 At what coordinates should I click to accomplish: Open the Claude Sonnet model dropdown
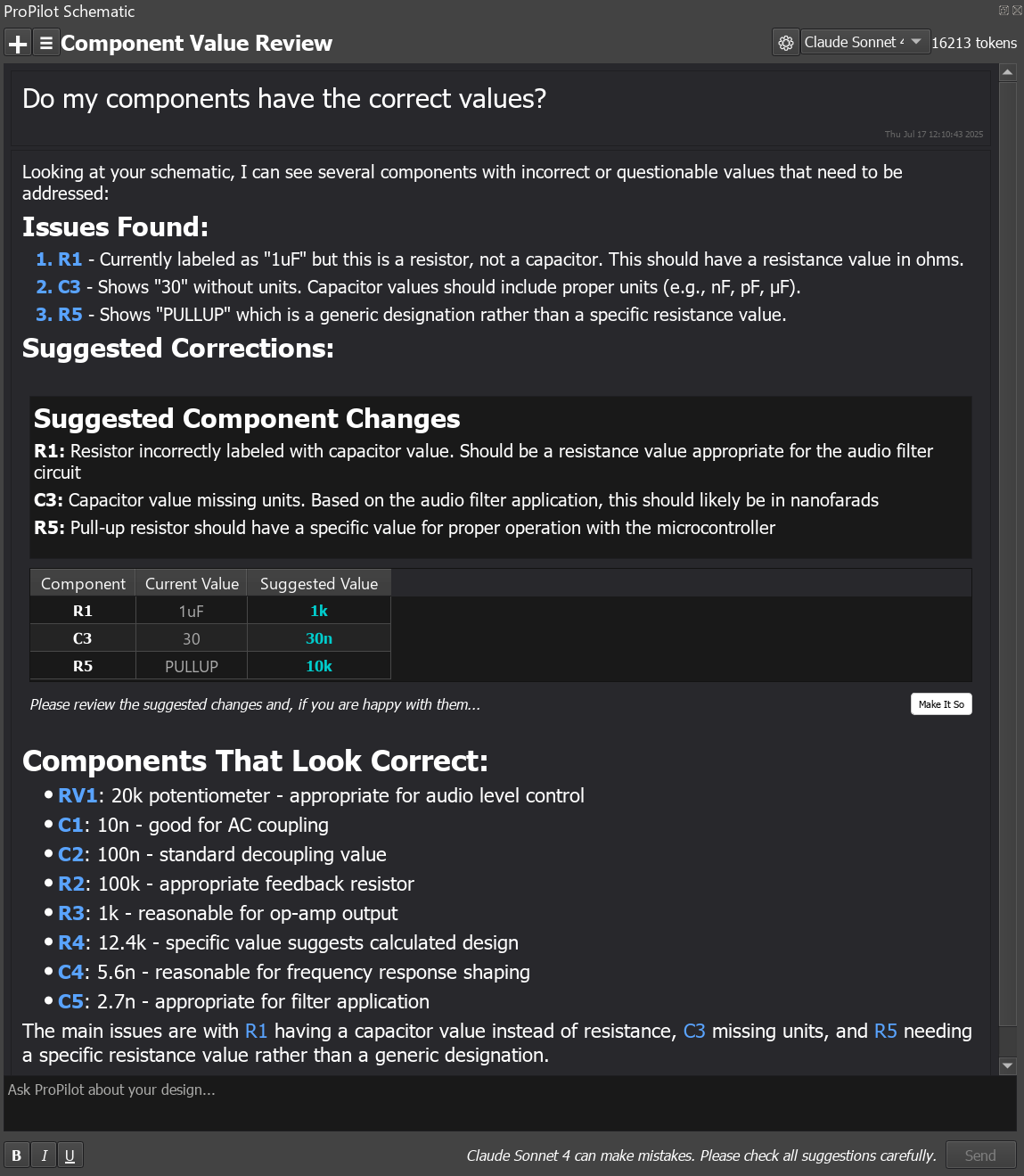863,42
